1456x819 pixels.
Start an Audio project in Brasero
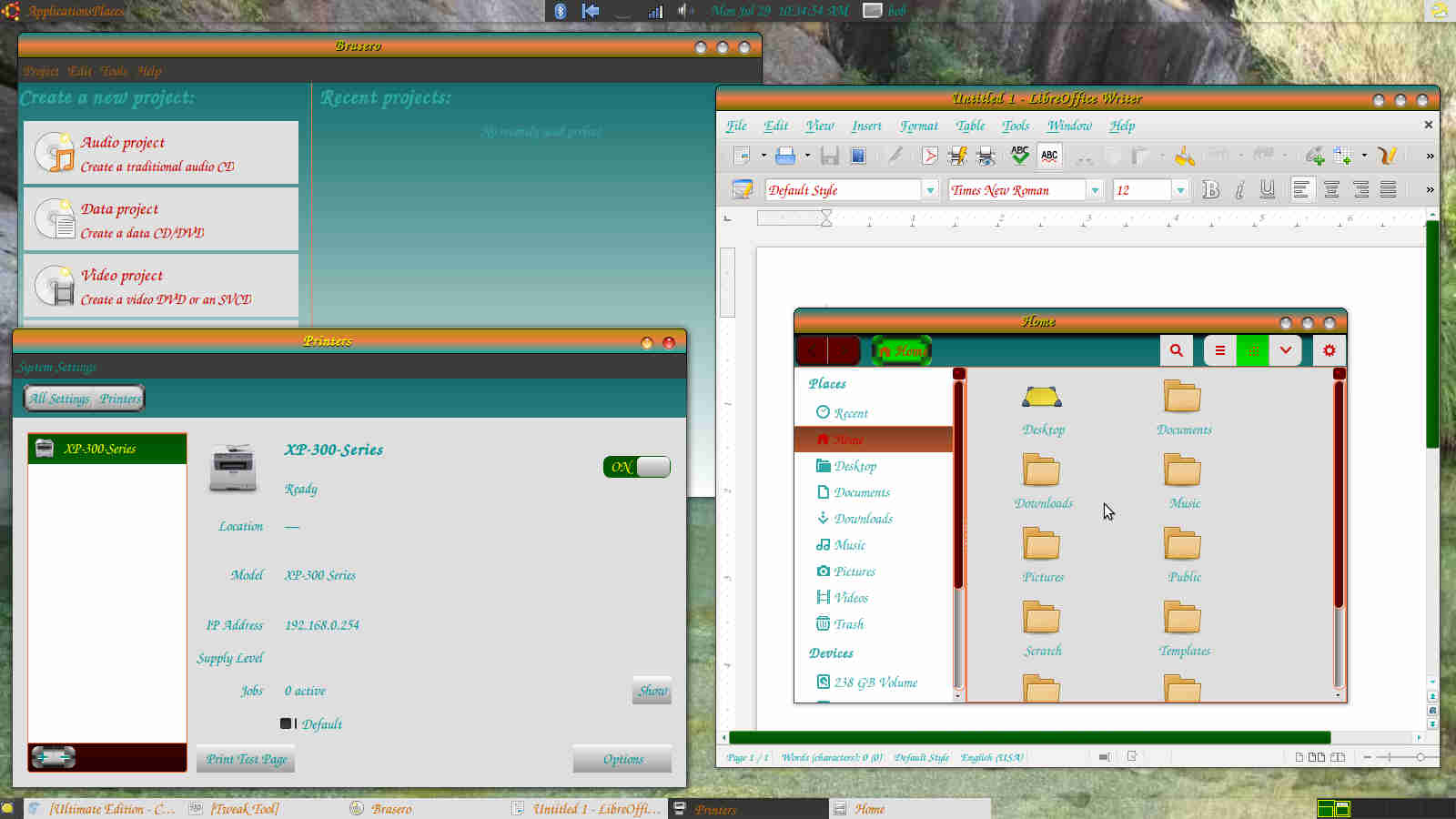tap(161, 153)
